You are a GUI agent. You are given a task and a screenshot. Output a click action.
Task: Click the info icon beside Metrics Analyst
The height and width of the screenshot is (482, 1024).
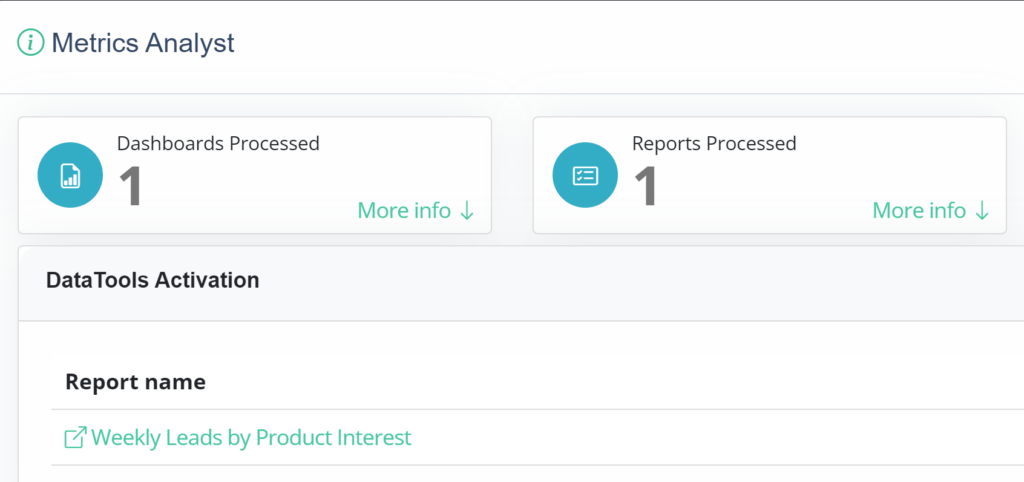click(31, 43)
